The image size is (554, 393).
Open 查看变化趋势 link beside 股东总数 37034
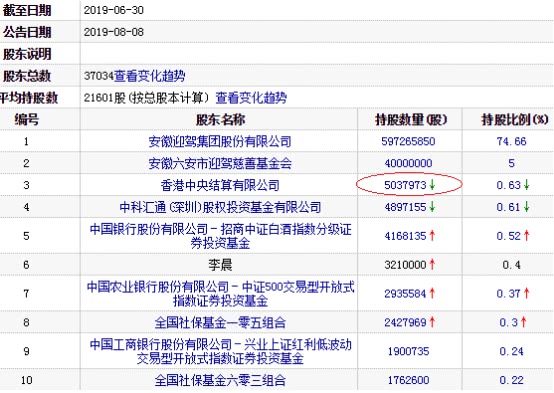(149, 76)
